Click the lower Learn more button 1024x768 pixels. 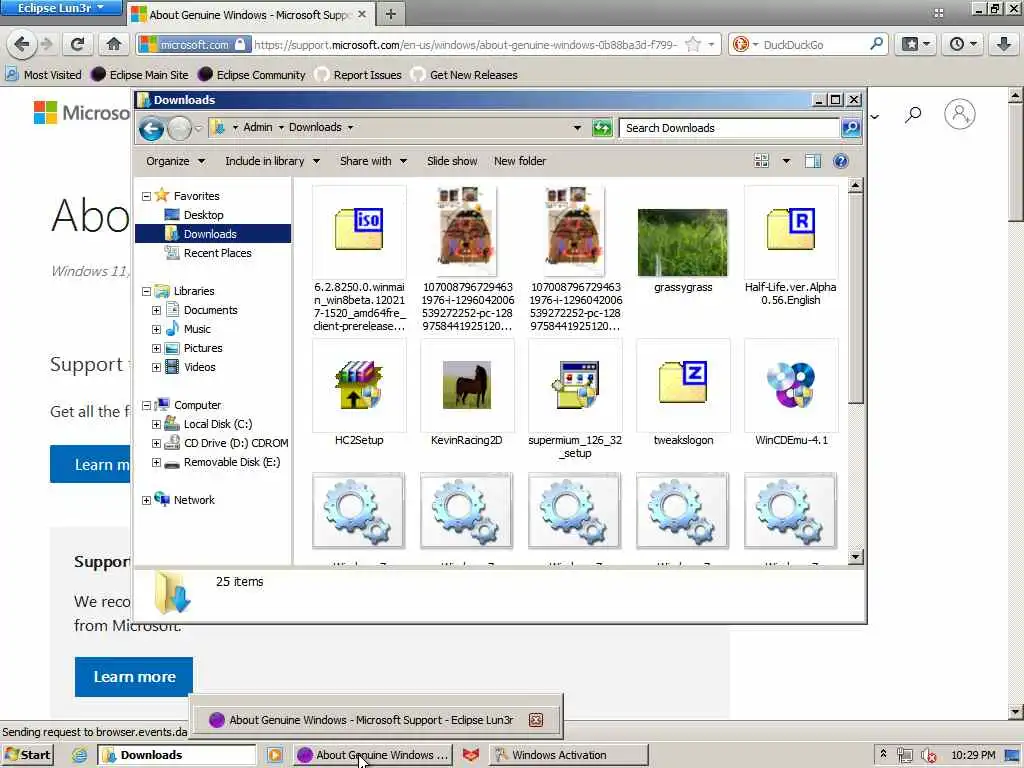[134, 677]
